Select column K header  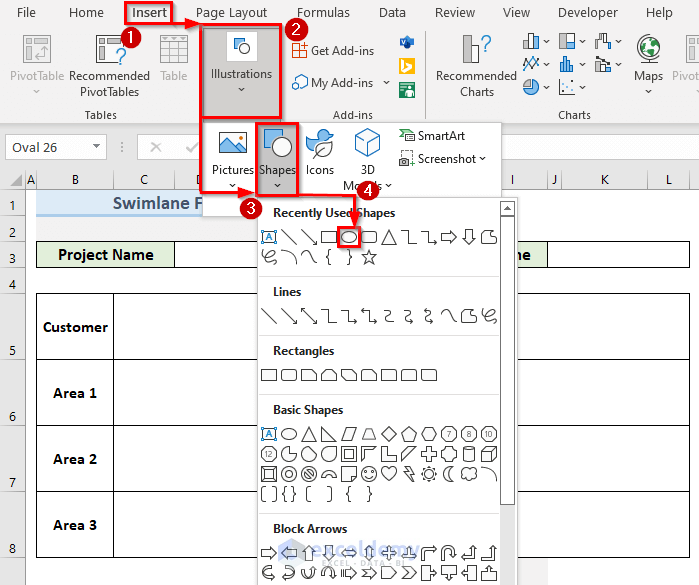click(604, 180)
